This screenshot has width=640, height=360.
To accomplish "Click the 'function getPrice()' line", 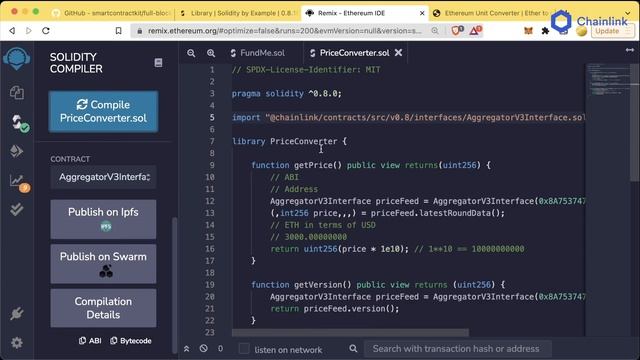I will 371,165.
